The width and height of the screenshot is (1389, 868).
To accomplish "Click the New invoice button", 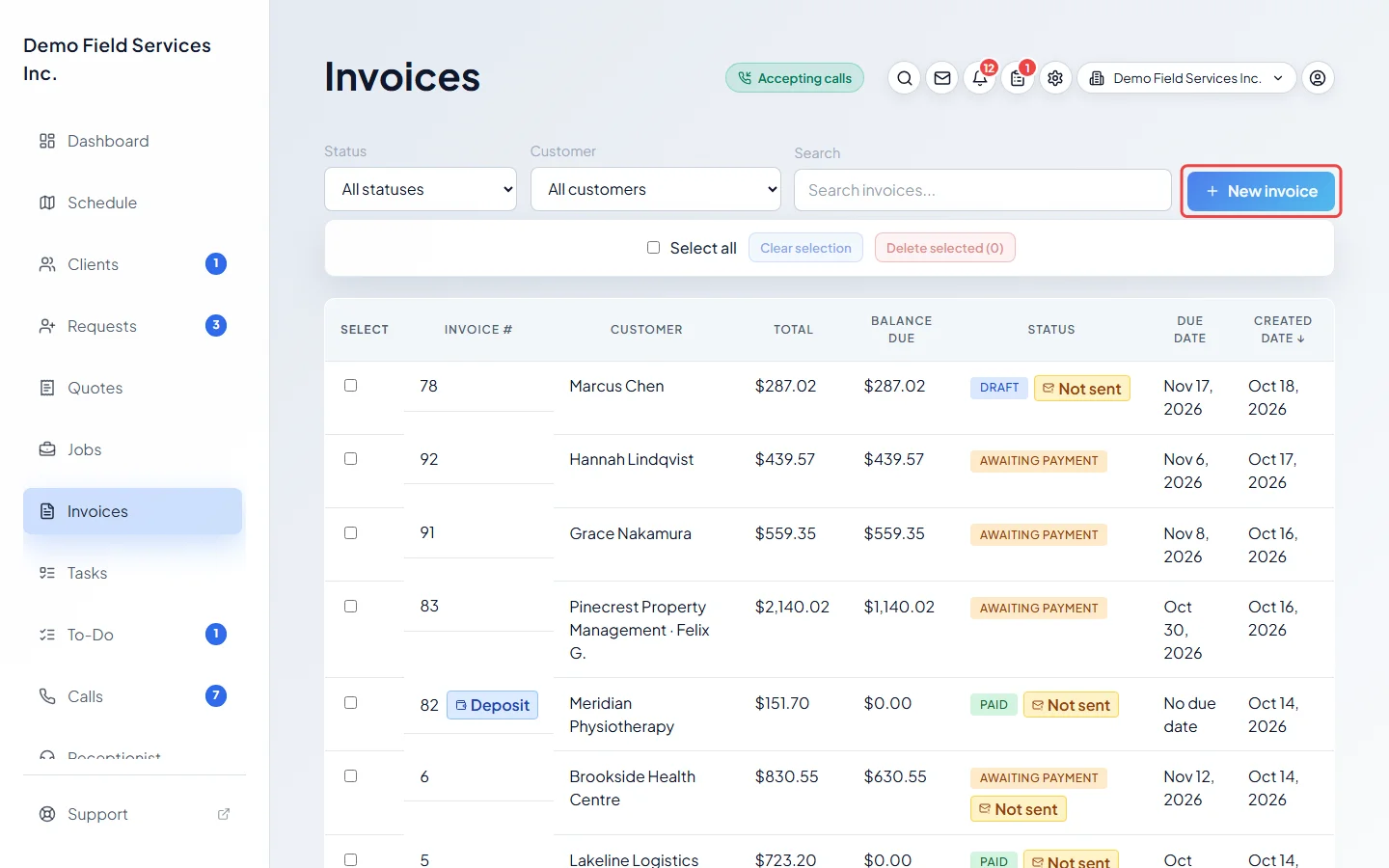I will point(1261,191).
